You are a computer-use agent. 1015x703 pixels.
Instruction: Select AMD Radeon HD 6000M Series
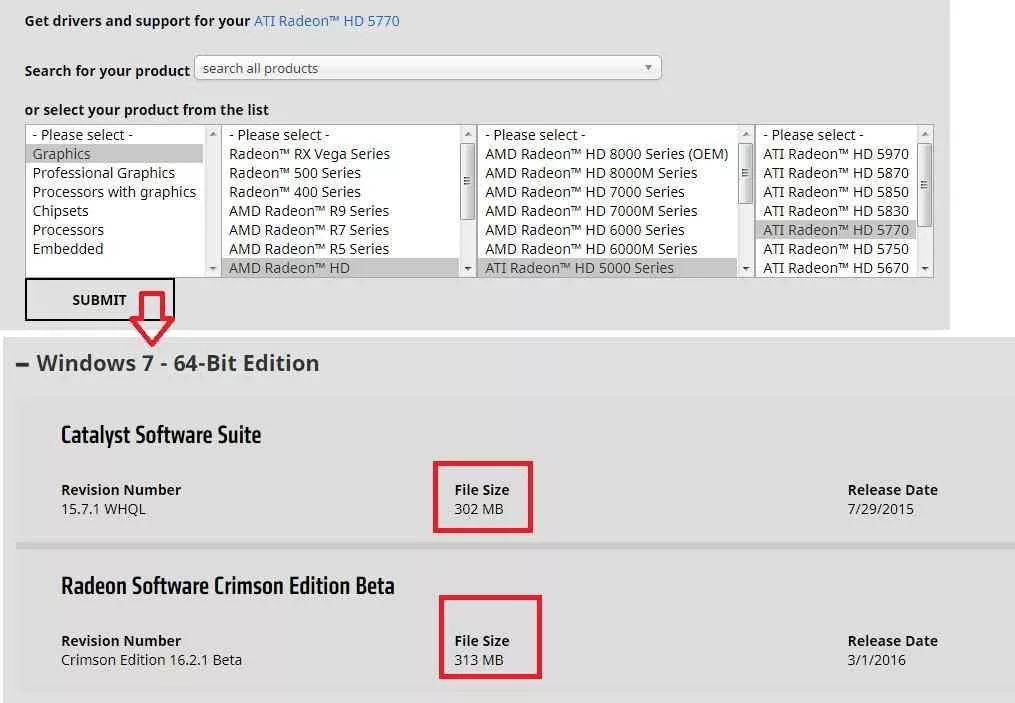[608, 249]
